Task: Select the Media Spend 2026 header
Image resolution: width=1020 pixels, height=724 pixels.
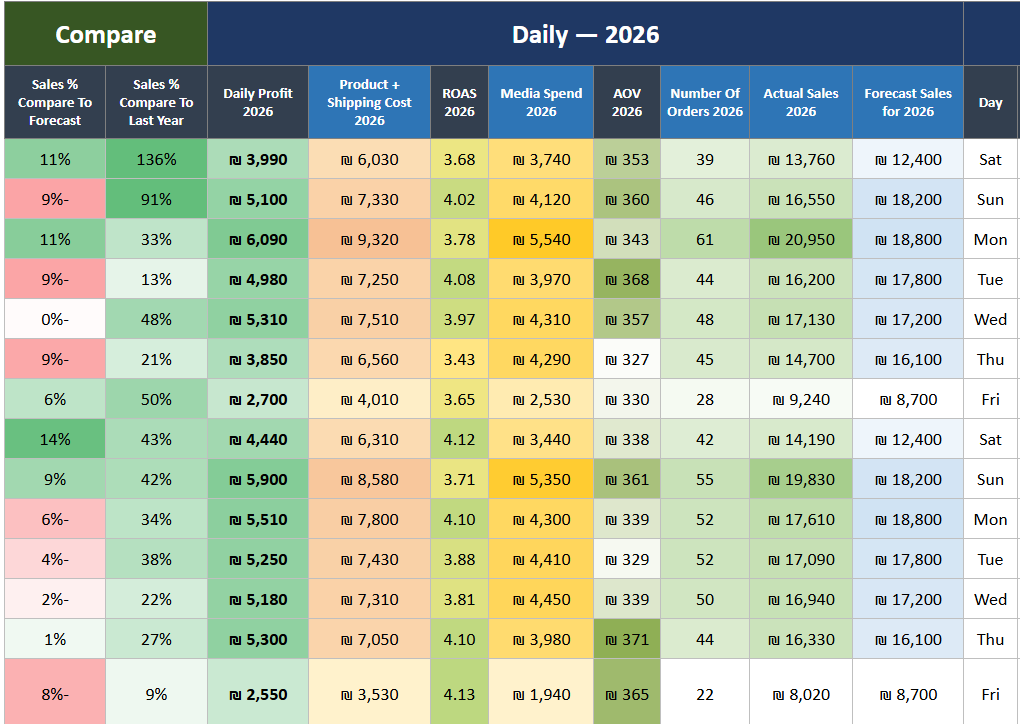Action: point(541,102)
